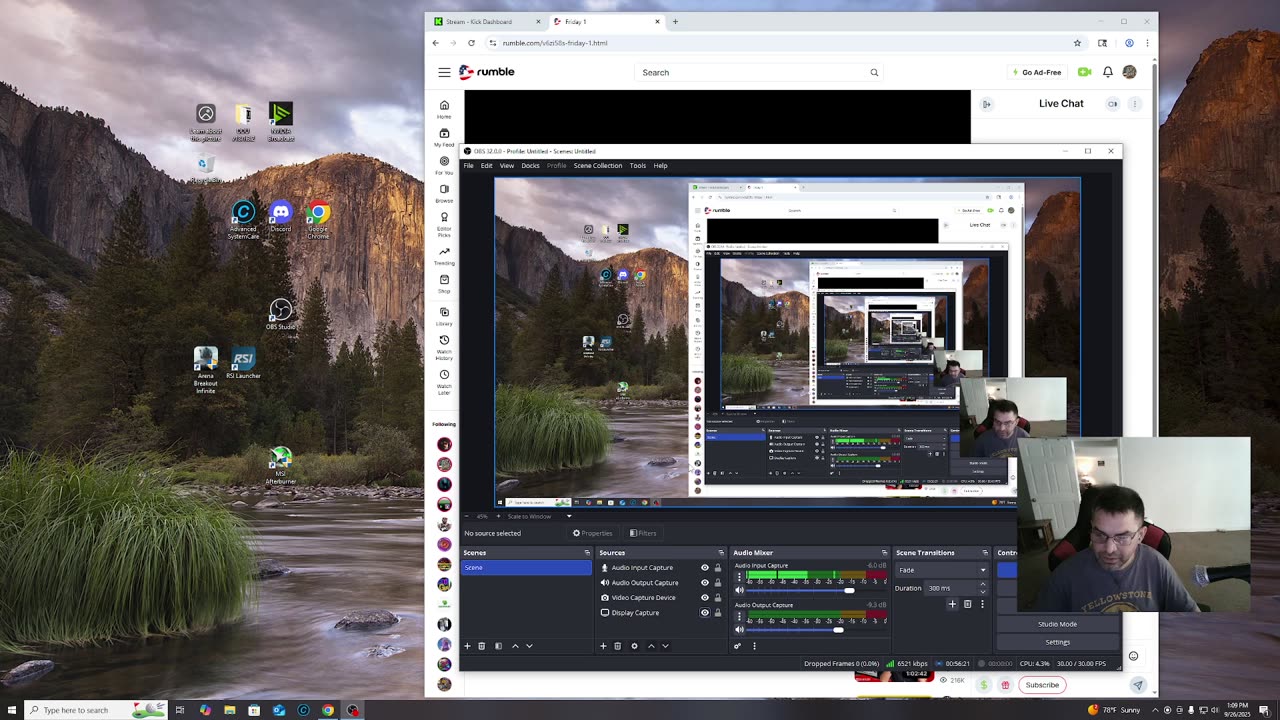Decrease transition Duration with down arrow
Viewport: 1280px width, 720px height.
click(x=982, y=591)
